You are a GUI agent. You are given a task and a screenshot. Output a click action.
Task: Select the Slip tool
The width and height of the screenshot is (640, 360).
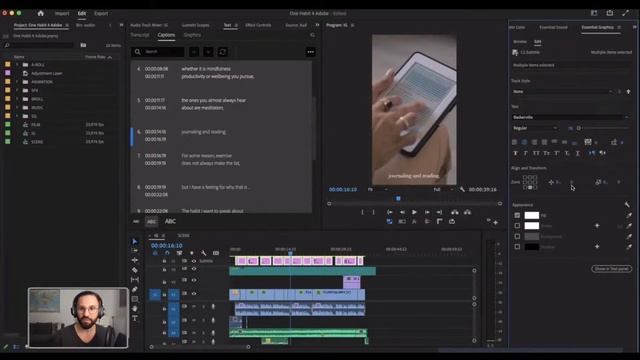pos(135,280)
